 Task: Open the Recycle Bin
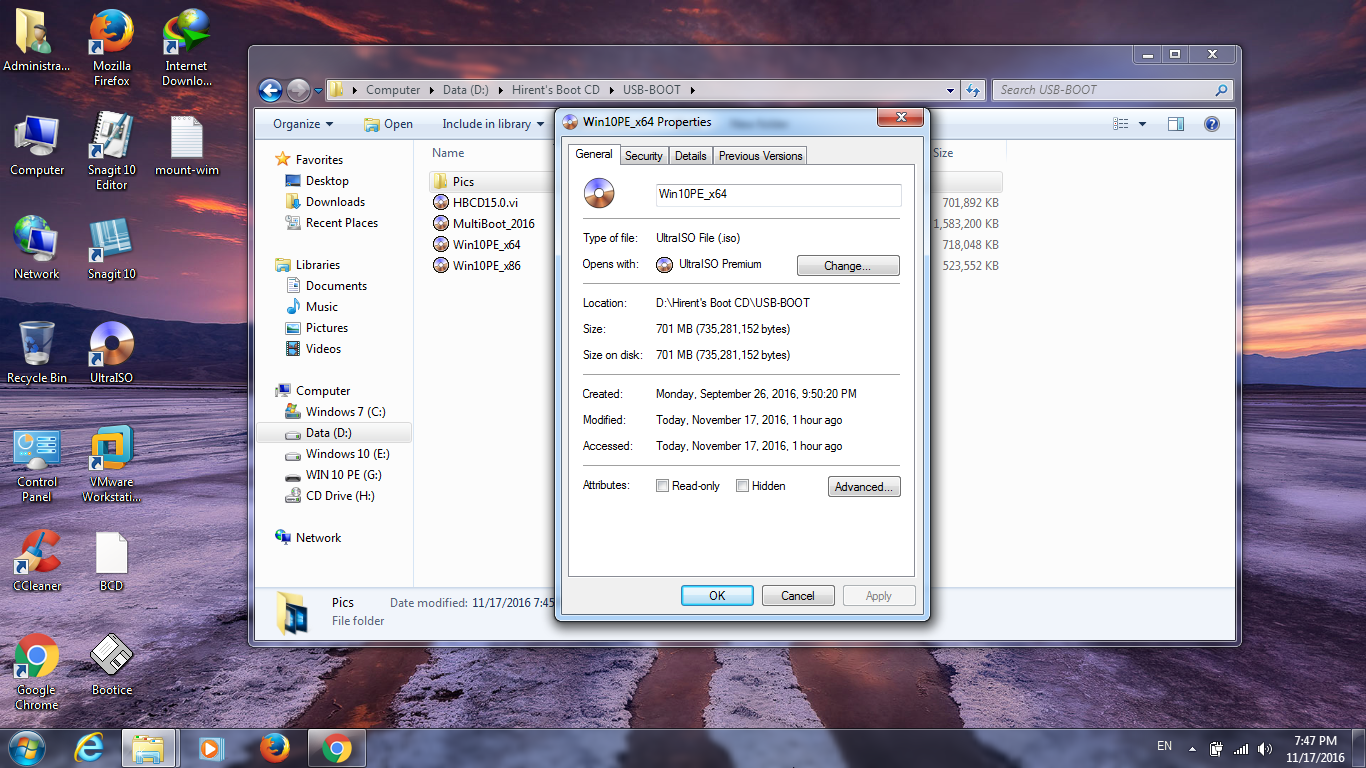tap(37, 353)
